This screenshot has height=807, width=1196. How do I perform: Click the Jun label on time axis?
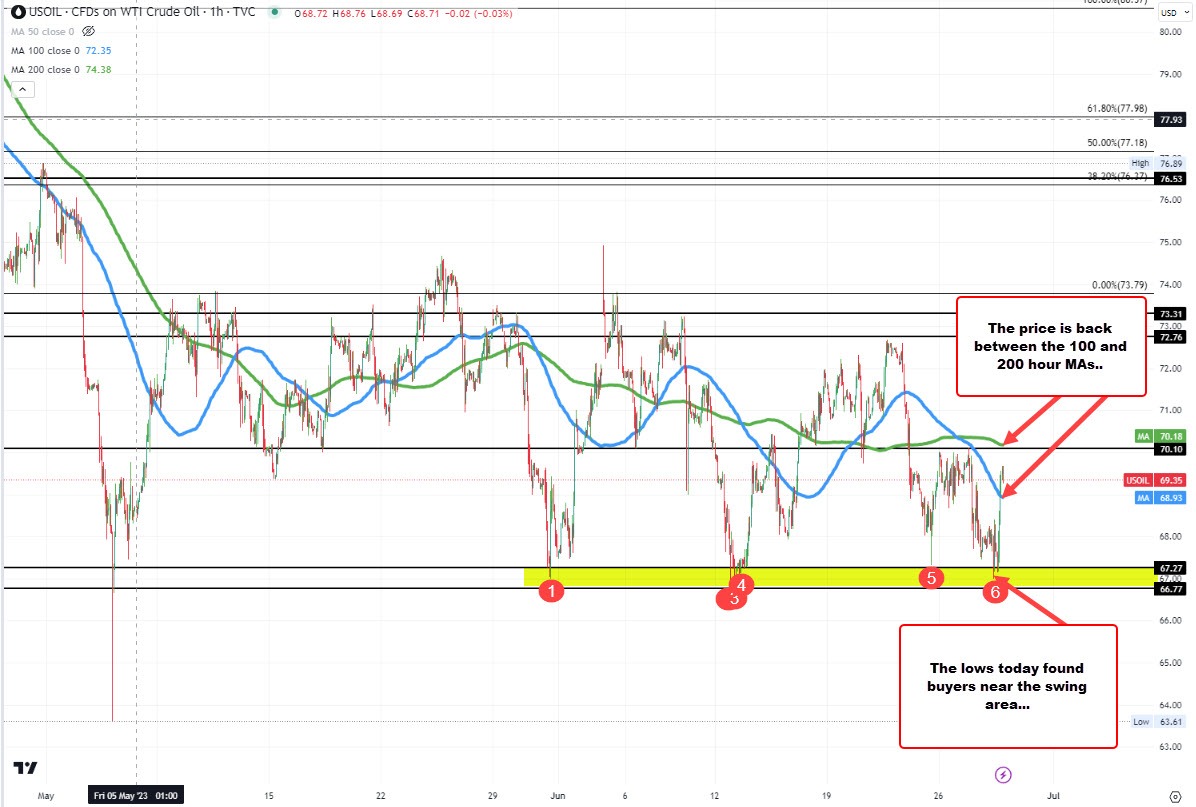point(558,796)
